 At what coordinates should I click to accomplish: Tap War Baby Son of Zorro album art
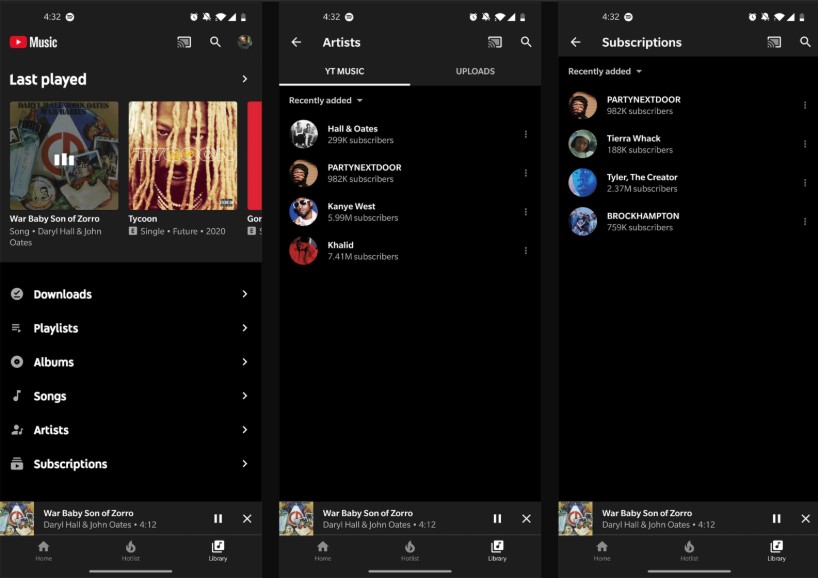pos(64,155)
